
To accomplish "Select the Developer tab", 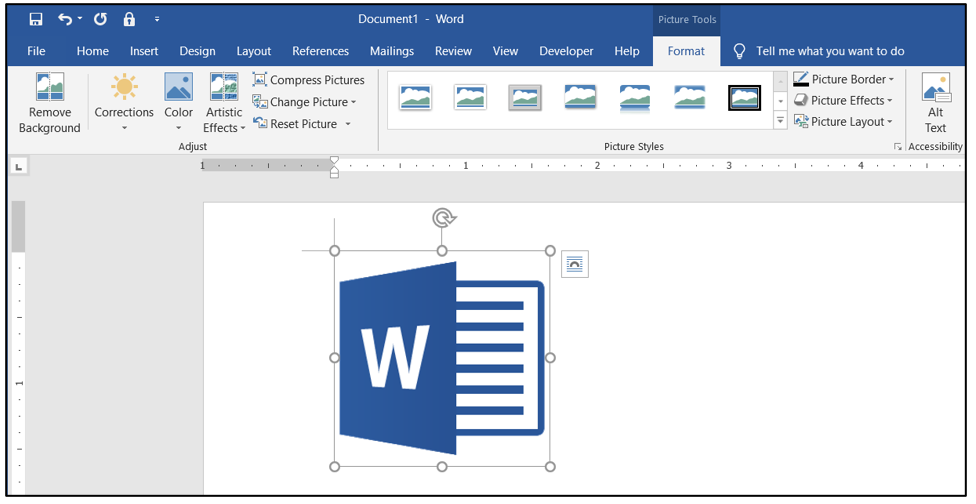I will click(566, 51).
